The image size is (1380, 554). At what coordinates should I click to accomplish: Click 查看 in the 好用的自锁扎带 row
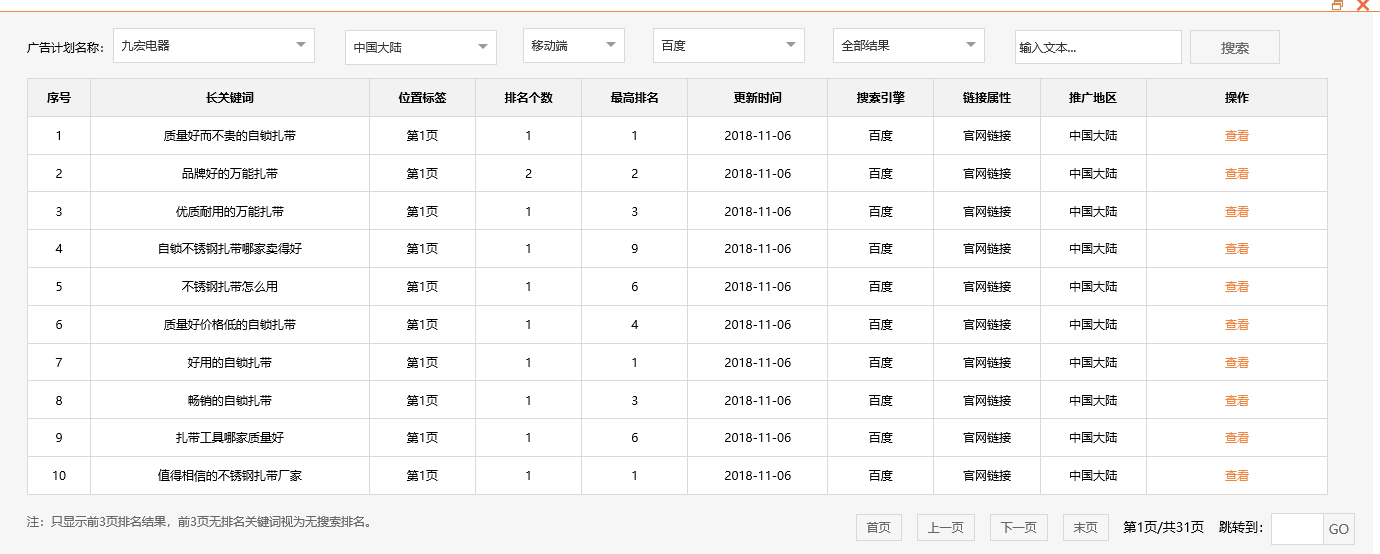point(1237,363)
